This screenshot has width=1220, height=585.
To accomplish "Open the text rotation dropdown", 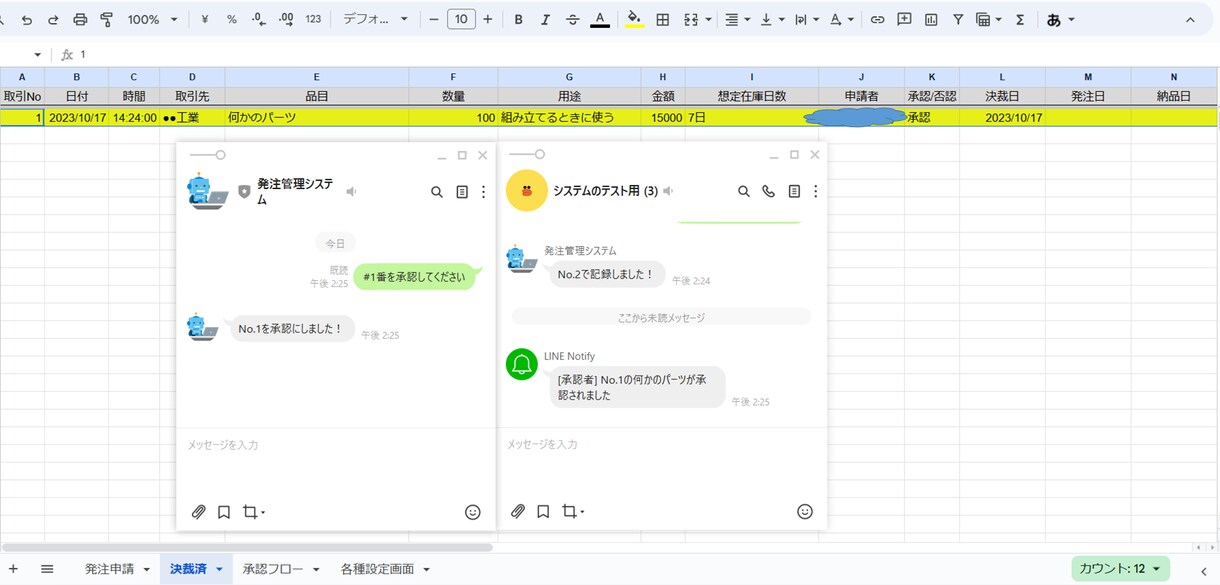I will [842, 20].
